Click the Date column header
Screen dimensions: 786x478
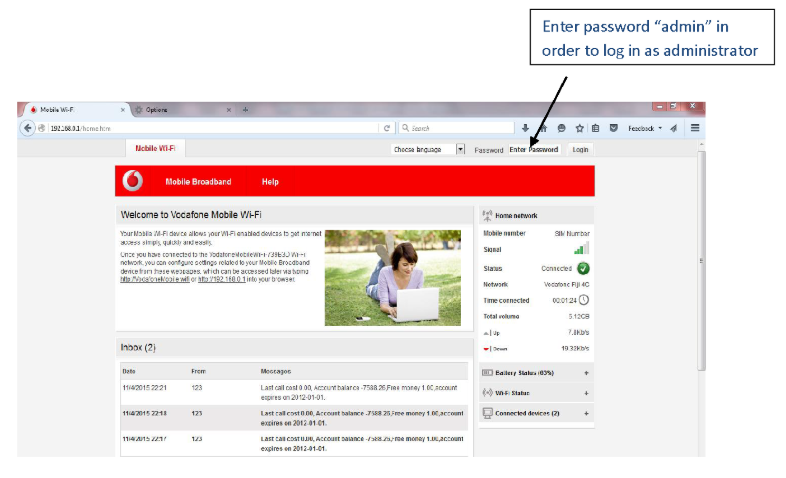tap(129, 371)
